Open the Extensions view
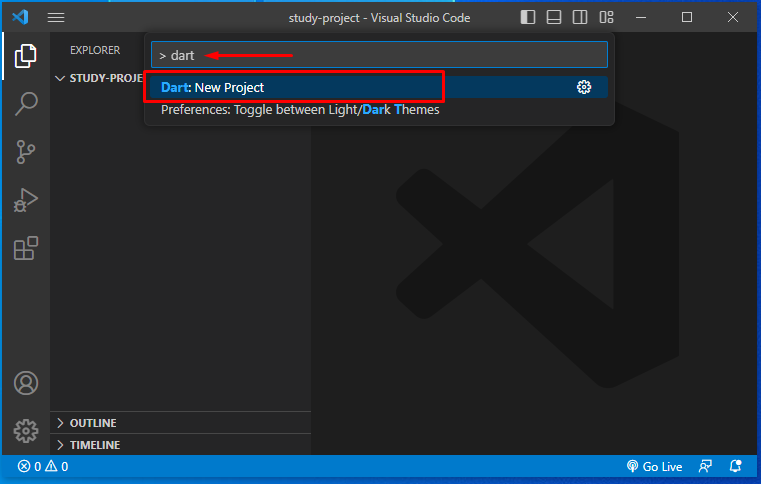Viewport: 761px width, 484px height. point(25,248)
